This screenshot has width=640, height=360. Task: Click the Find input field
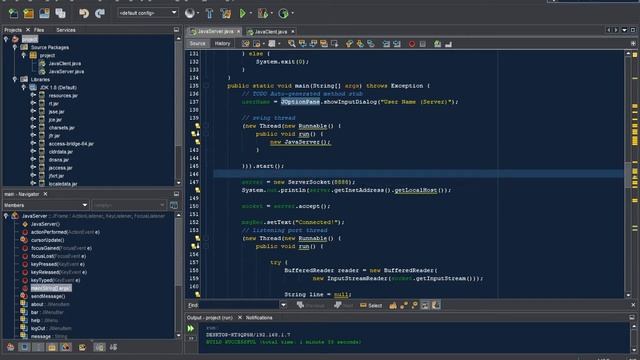click(x=239, y=305)
